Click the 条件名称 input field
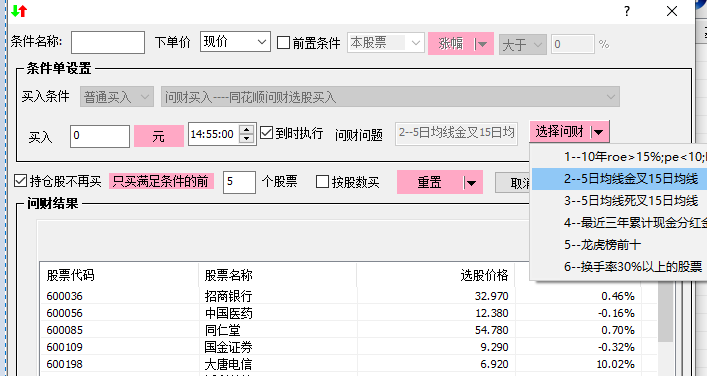Image resolution: width=707 pixels, height=376 pixels. click(x=108, y=42)
